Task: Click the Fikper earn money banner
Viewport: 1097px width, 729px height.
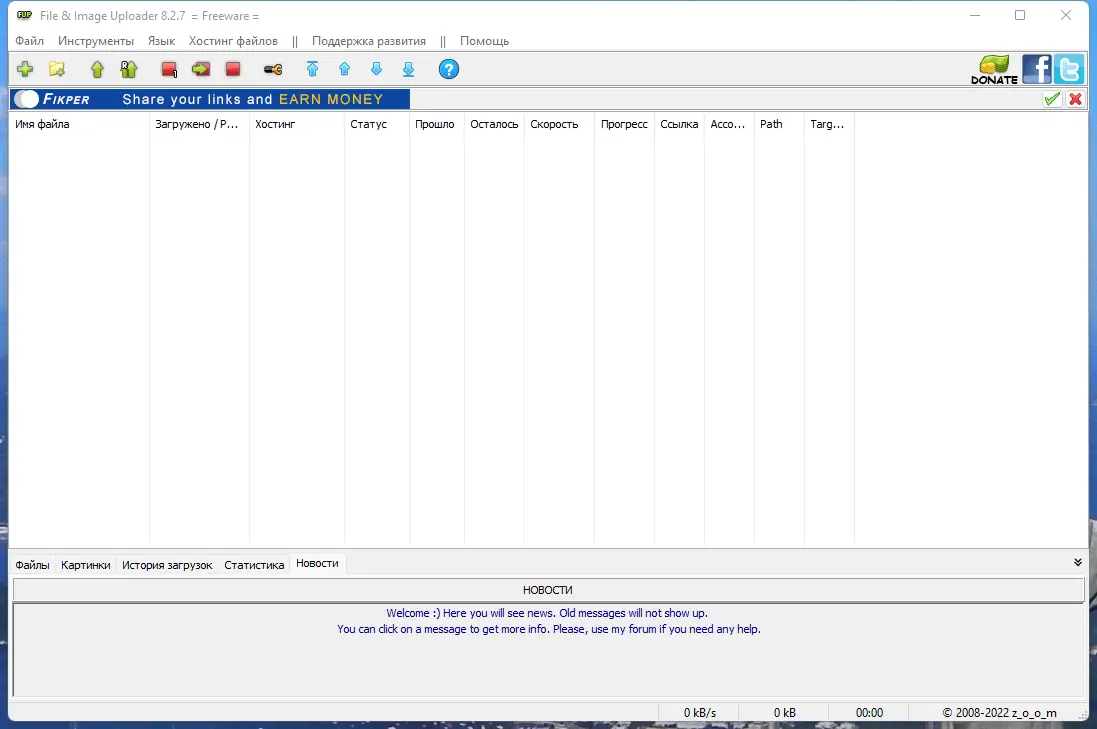Action: click(x=211, y=99)
